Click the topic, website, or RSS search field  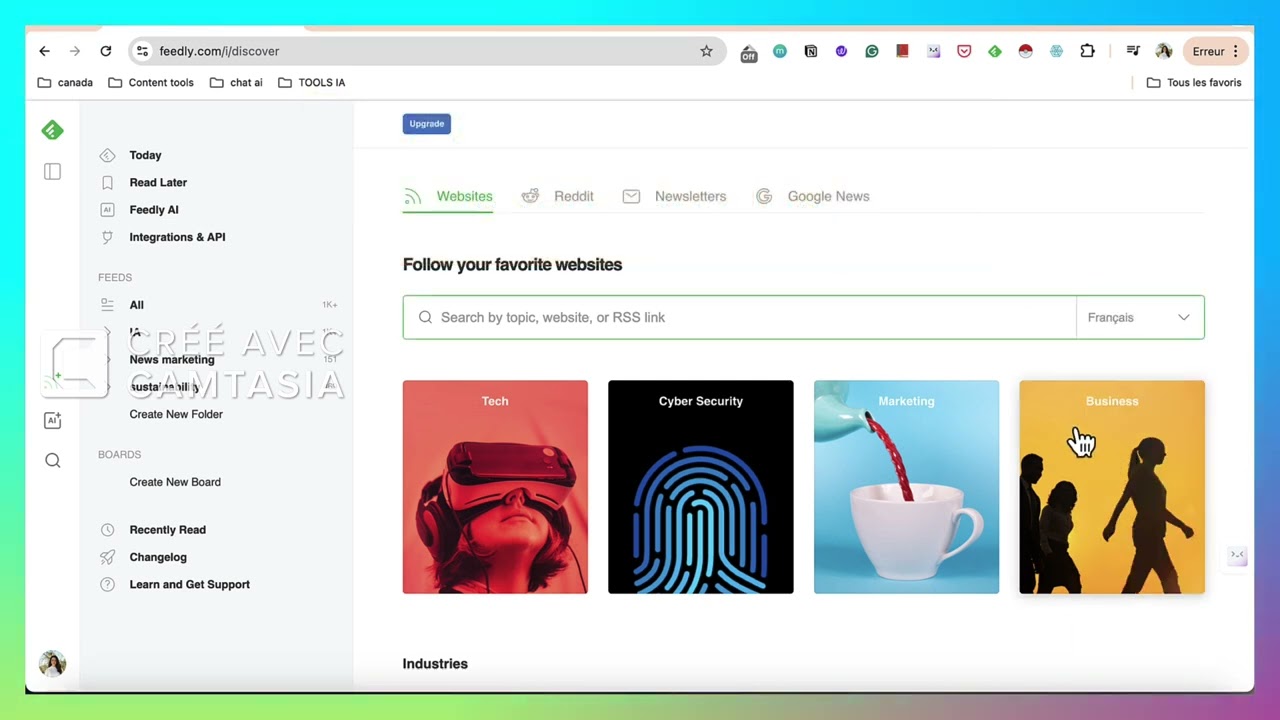pos(740,317)
